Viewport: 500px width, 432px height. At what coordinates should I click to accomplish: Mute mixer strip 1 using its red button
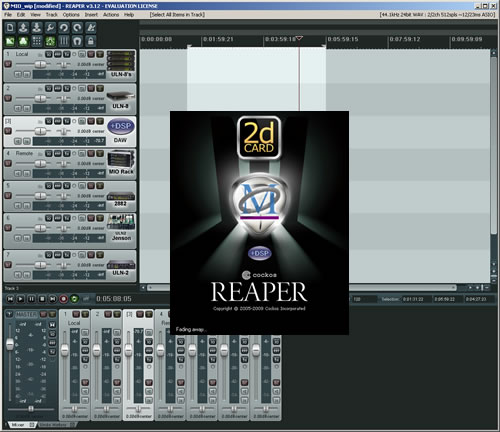[76, 314]
